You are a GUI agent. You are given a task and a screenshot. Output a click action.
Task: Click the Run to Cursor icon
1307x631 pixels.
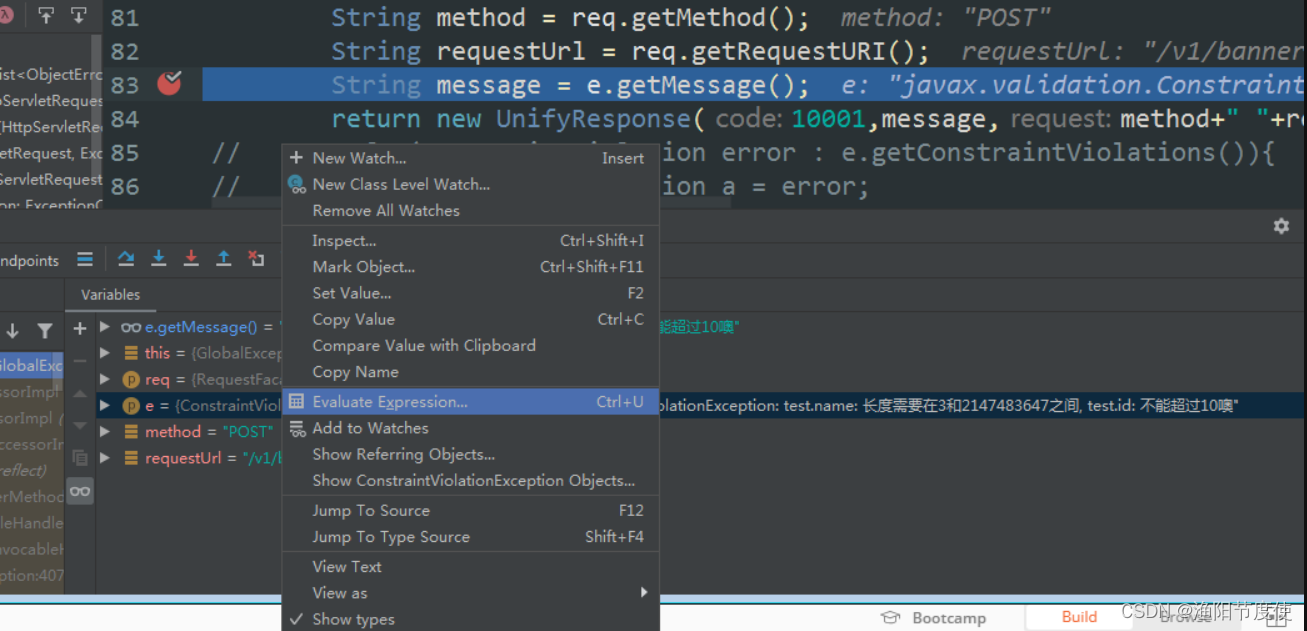[x=257, y=258]
